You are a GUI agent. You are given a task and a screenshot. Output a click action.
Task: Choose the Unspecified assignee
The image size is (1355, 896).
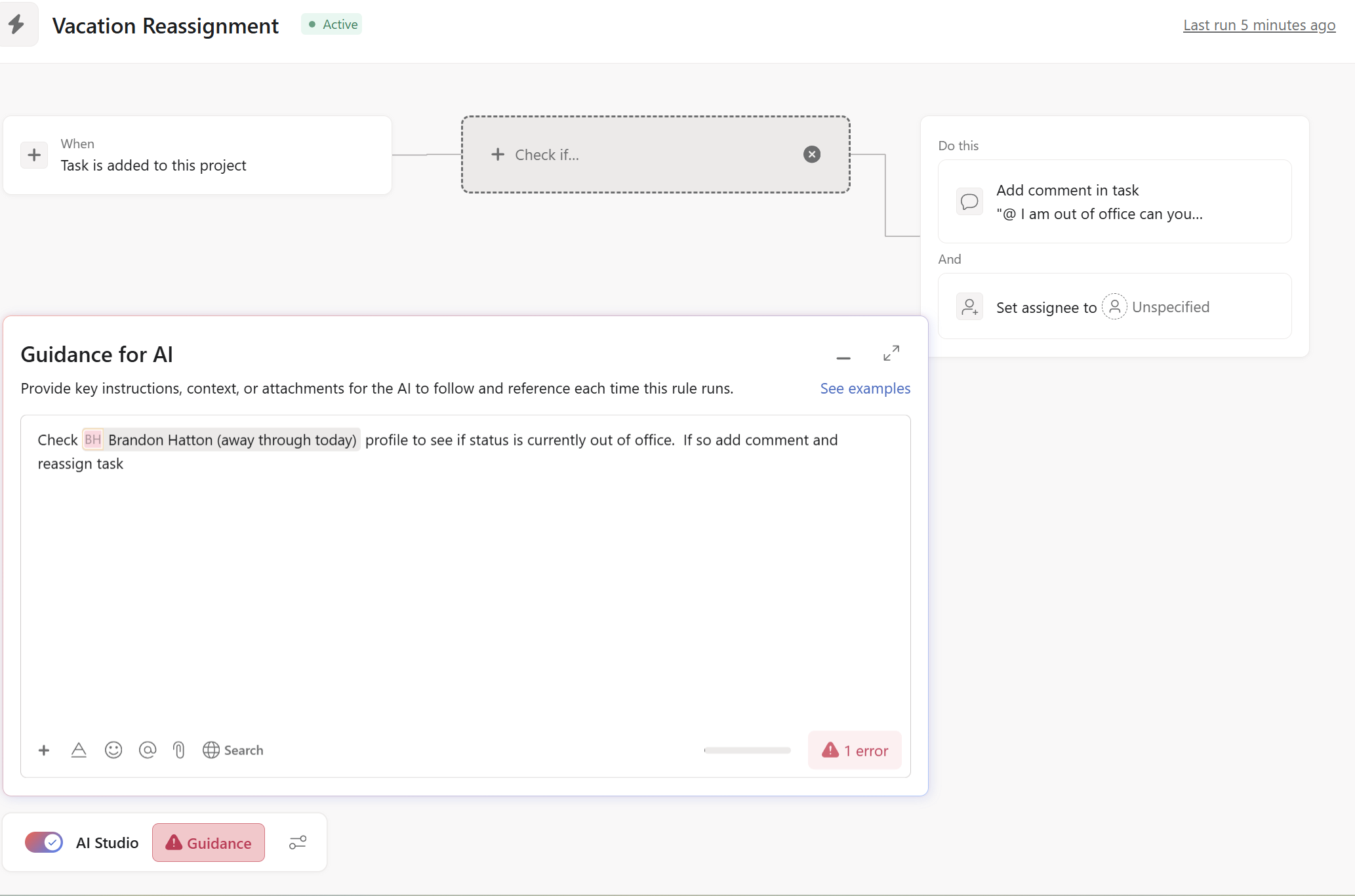(x=1158, y=307)
